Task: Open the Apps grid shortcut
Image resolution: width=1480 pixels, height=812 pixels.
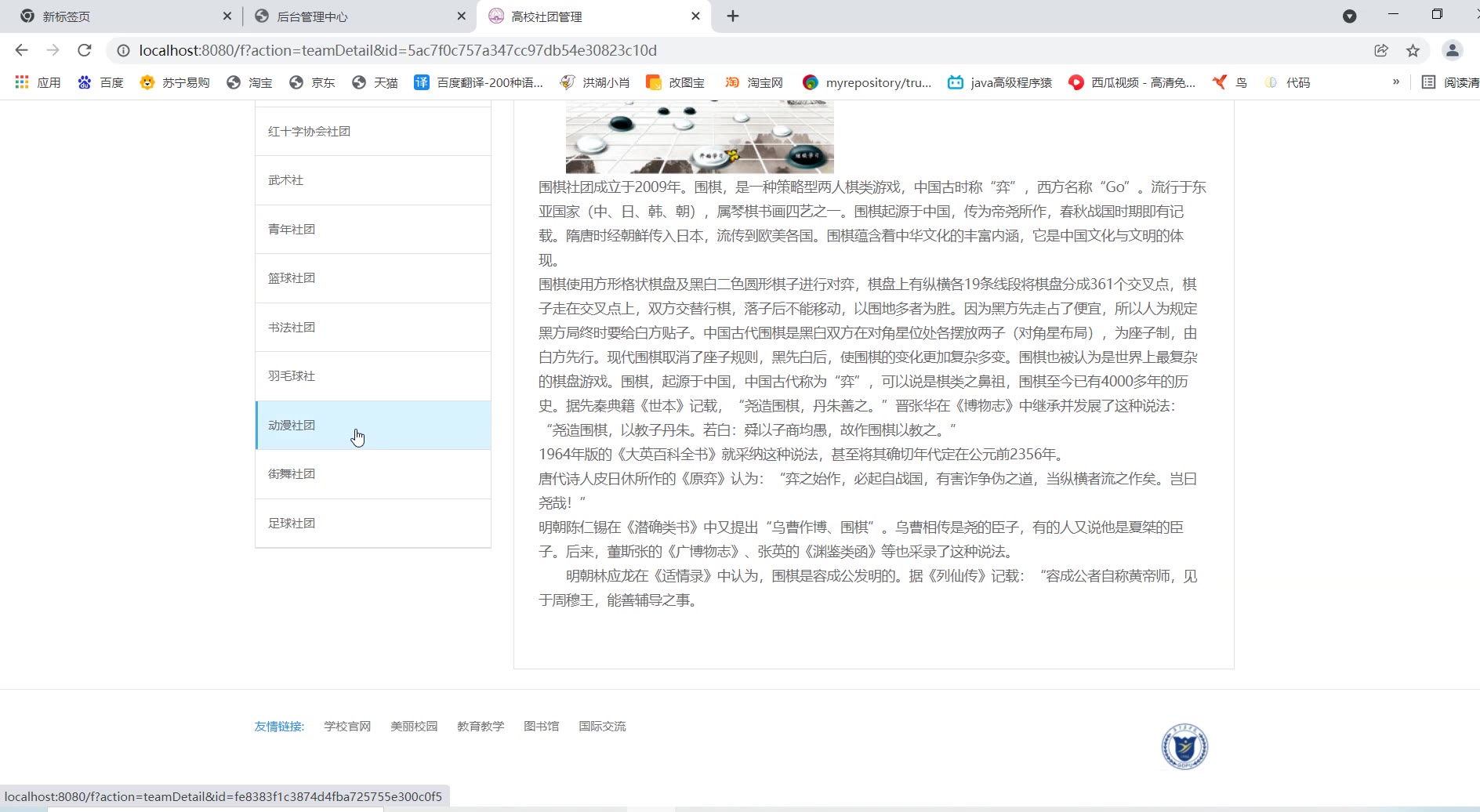Action: [38, 82]
